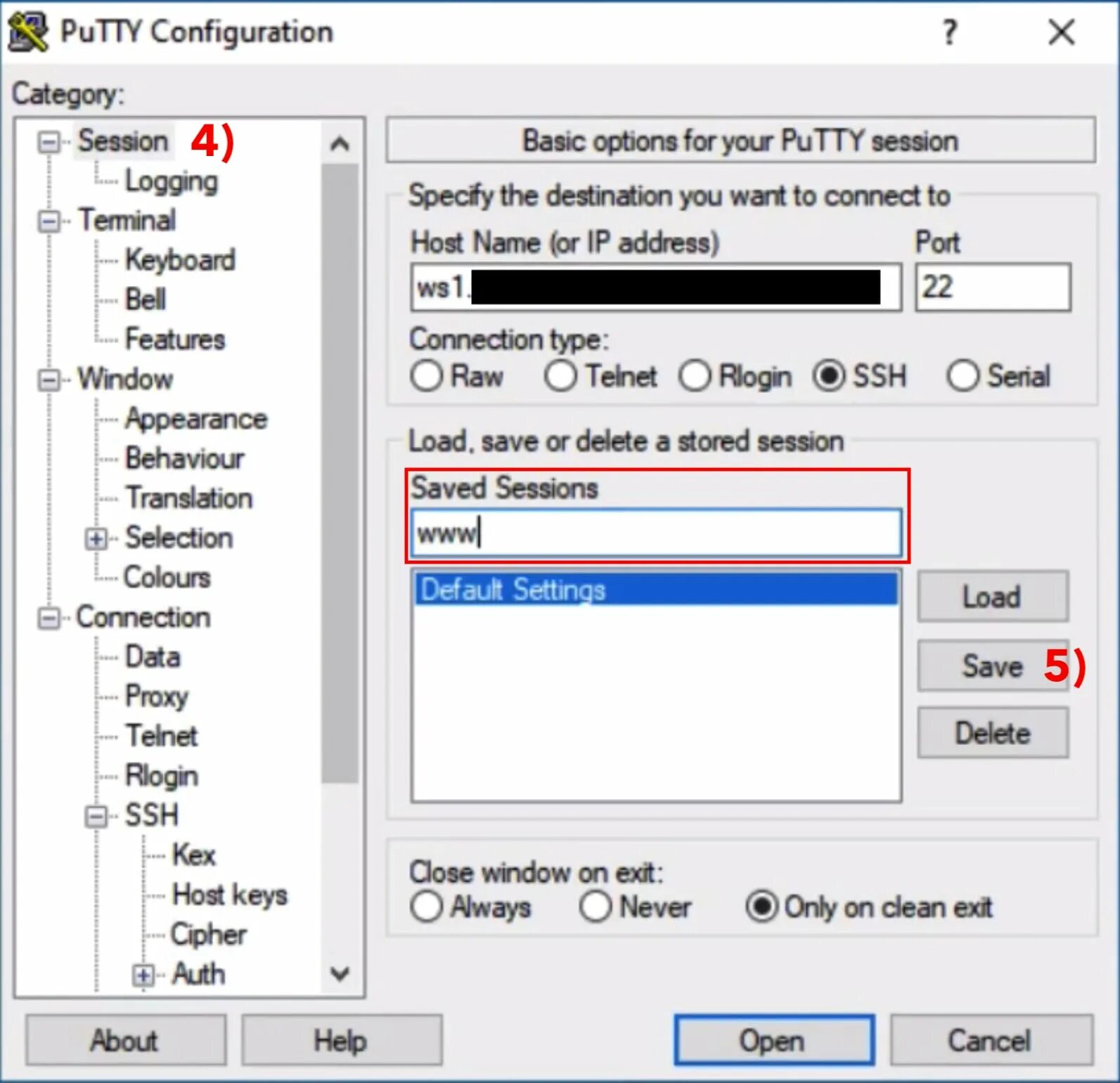Collapse the Connection tree node
The width and height of the screenshot is (1120, 1083).
click(x=49, y=618)
